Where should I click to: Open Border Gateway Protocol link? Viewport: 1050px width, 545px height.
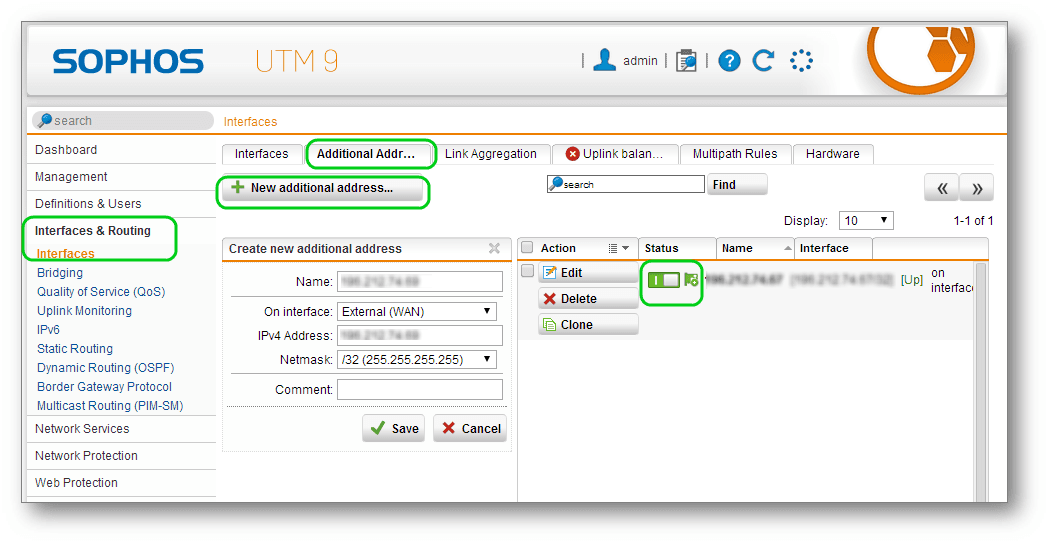pyautogui.click(x=104, y=387)
